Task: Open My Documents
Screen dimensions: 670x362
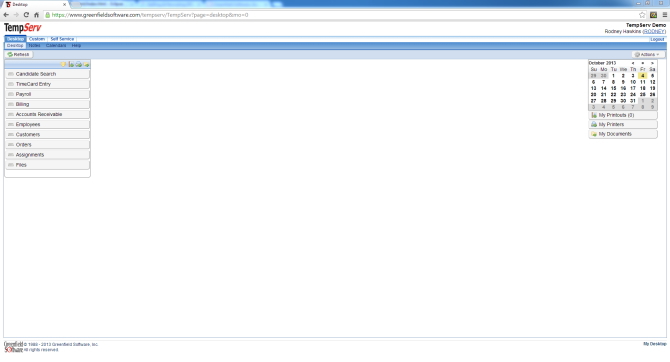Action: click(x=623, y=134)
